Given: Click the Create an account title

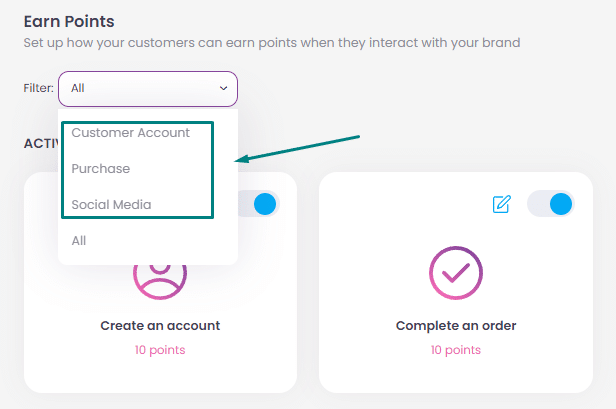Looking at the screenshot, I should coord(160,325).
